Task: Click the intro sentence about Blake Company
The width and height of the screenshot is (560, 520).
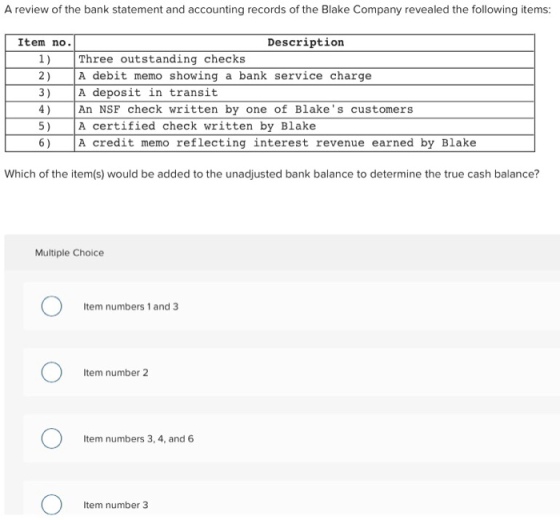Action: (x=278, y=10)
